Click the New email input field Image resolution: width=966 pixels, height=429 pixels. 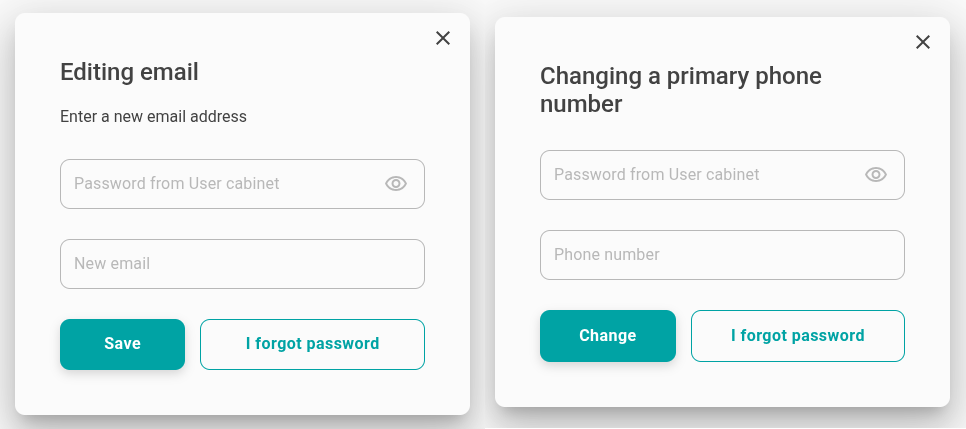point(242,264)
